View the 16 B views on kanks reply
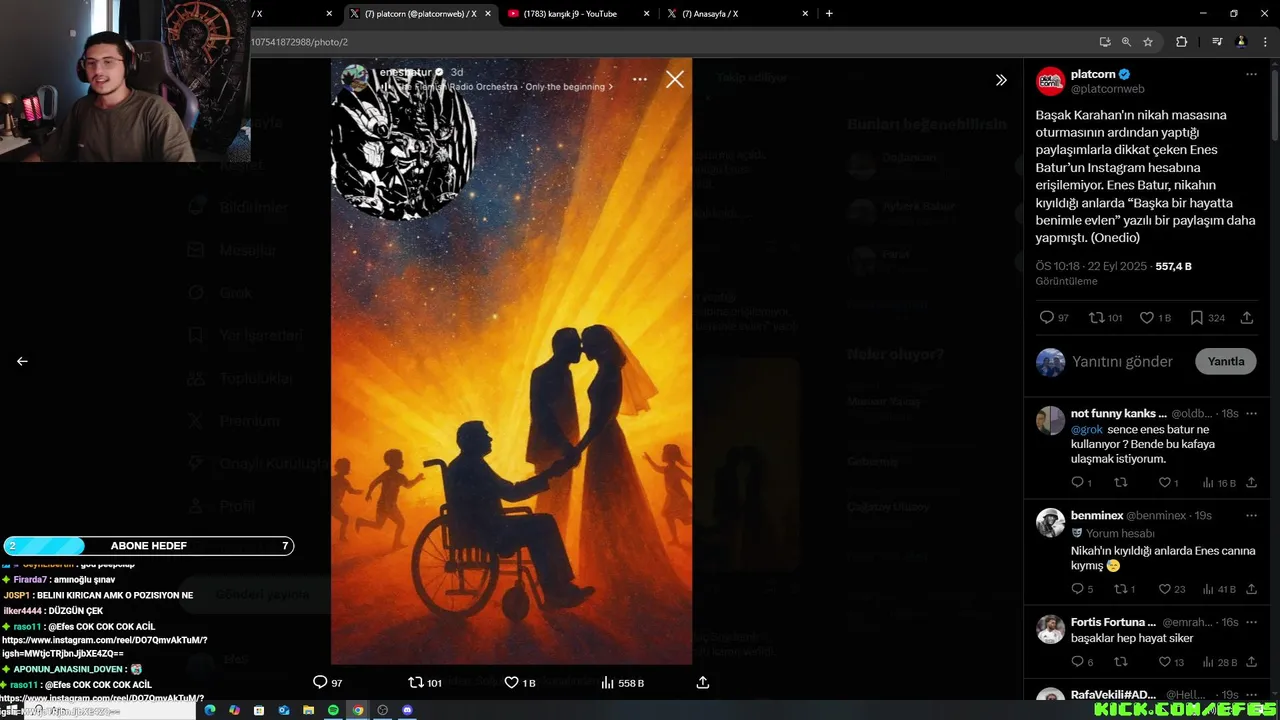Image resolution: width=1280 pixels, height=720 pixels. click(x=1220, y=483)
